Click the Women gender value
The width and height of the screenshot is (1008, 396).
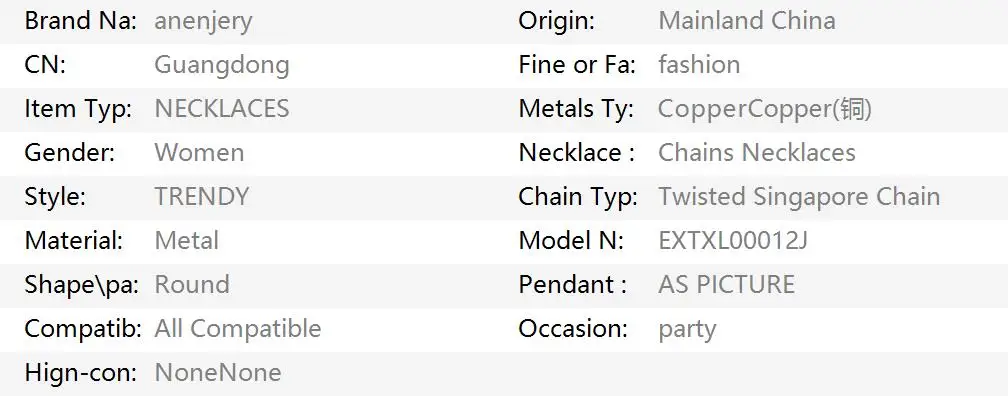199,152
